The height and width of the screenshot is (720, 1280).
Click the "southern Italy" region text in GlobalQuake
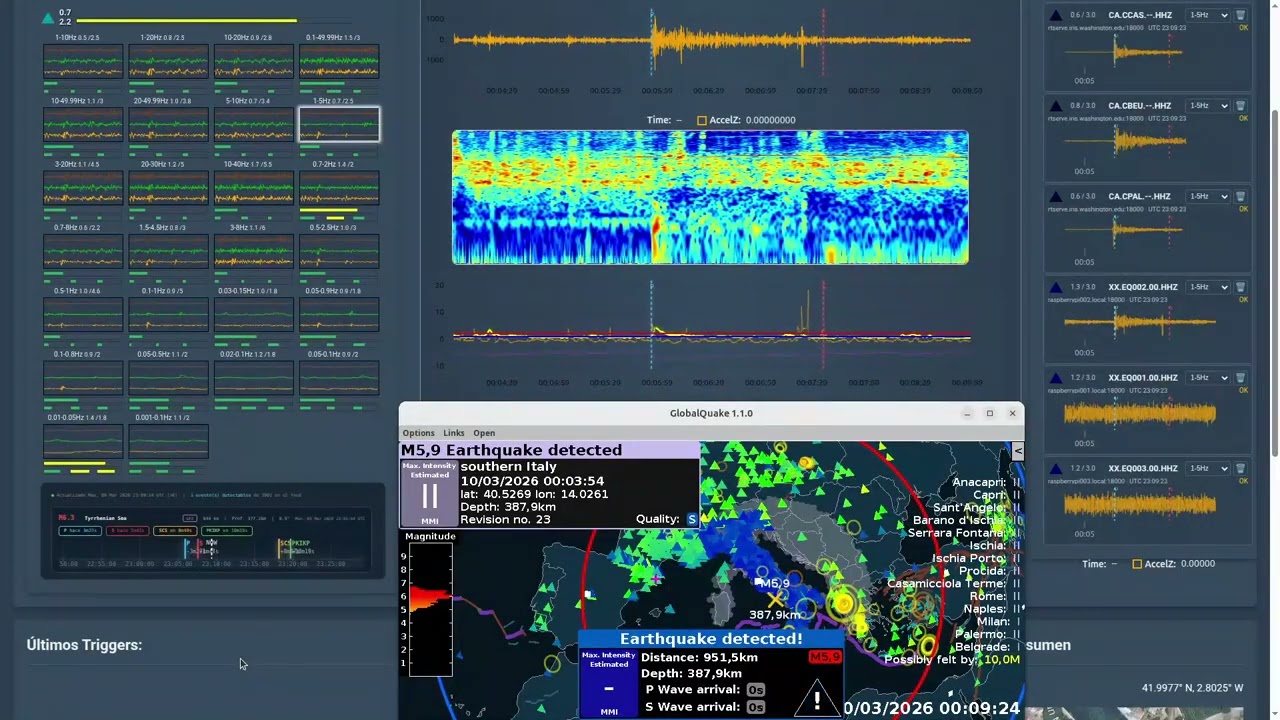pos(509,466)
